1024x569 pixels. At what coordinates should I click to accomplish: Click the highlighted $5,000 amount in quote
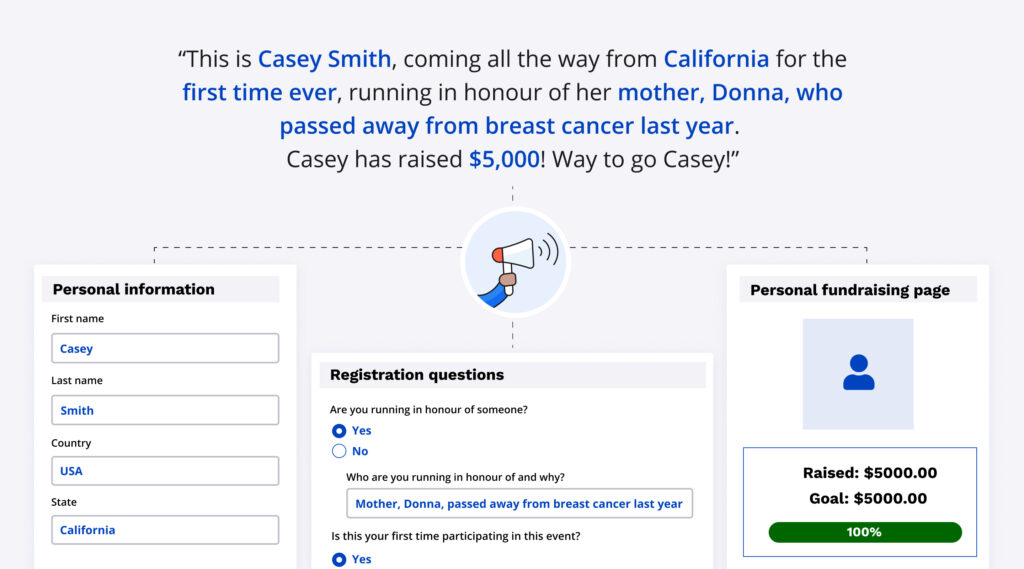point(504,159)
